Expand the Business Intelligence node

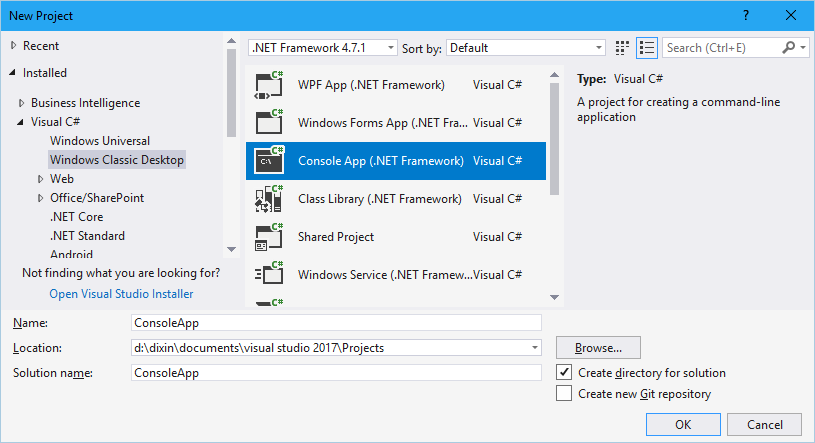coord(21,103)
